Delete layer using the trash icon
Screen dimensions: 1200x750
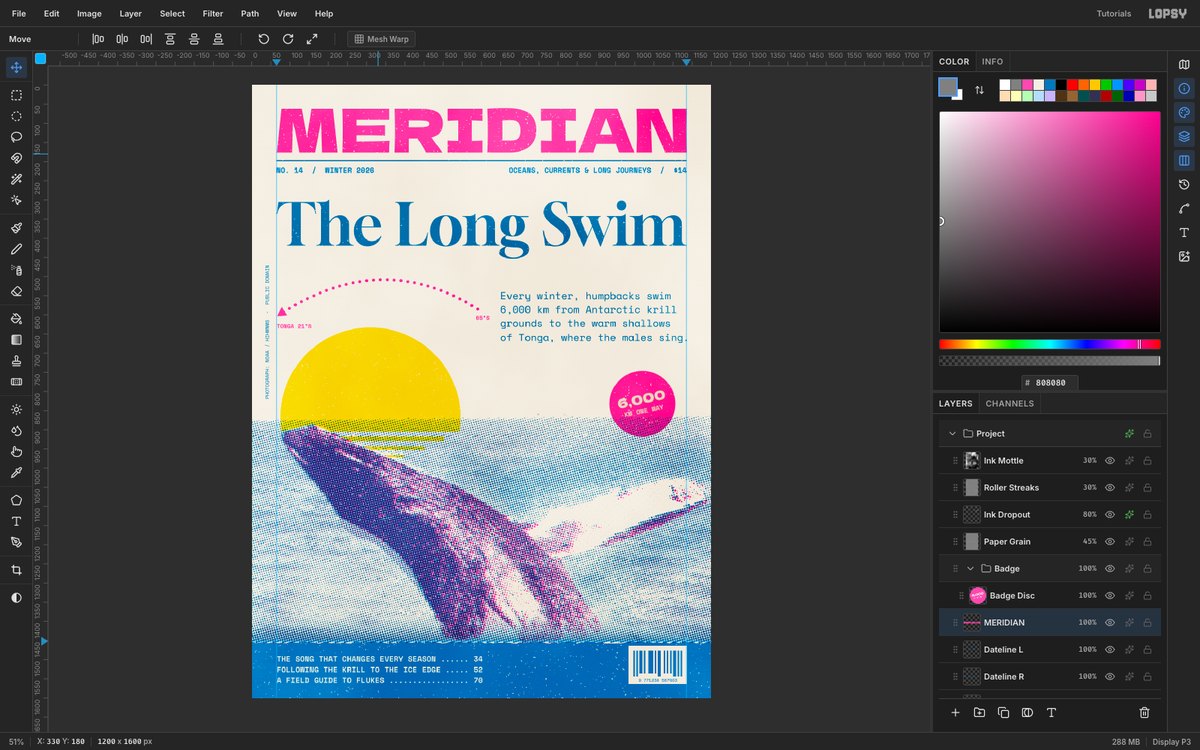point(1145,713)
